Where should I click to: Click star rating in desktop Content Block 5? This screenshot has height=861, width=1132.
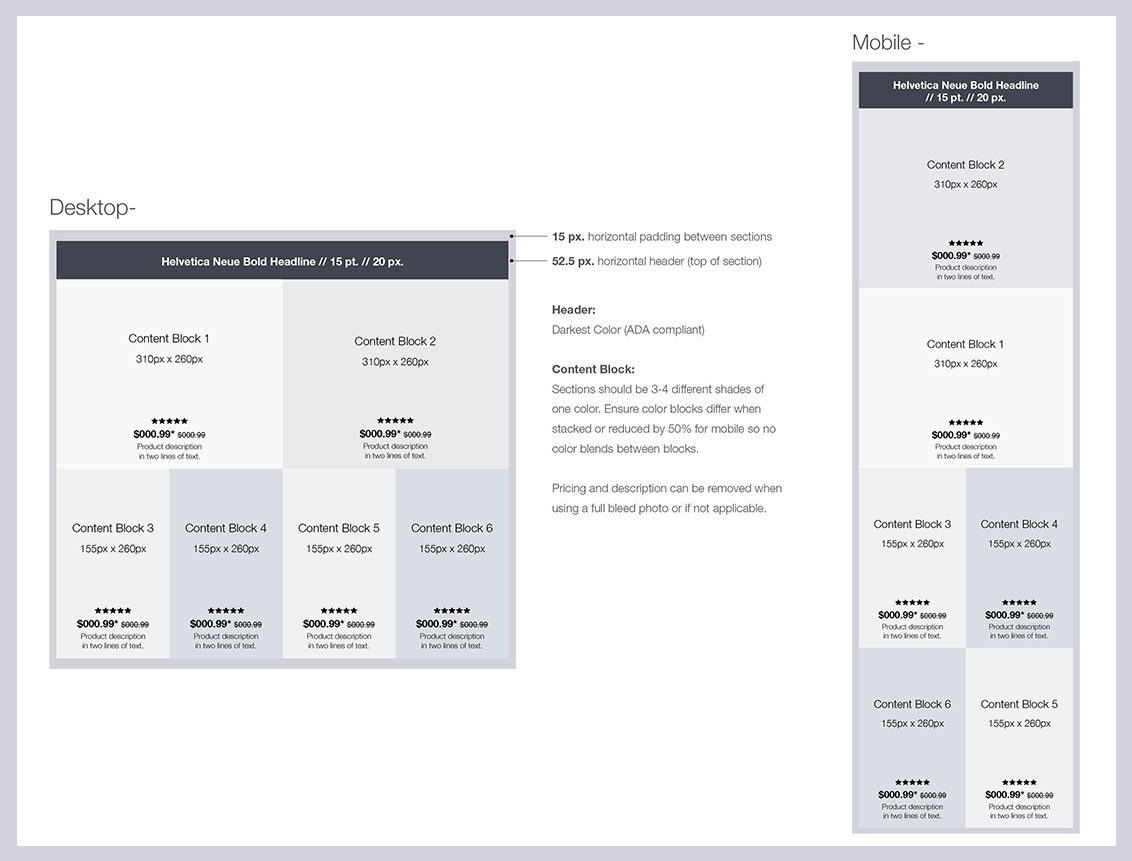pyautogui.click(x=339, y=611)
